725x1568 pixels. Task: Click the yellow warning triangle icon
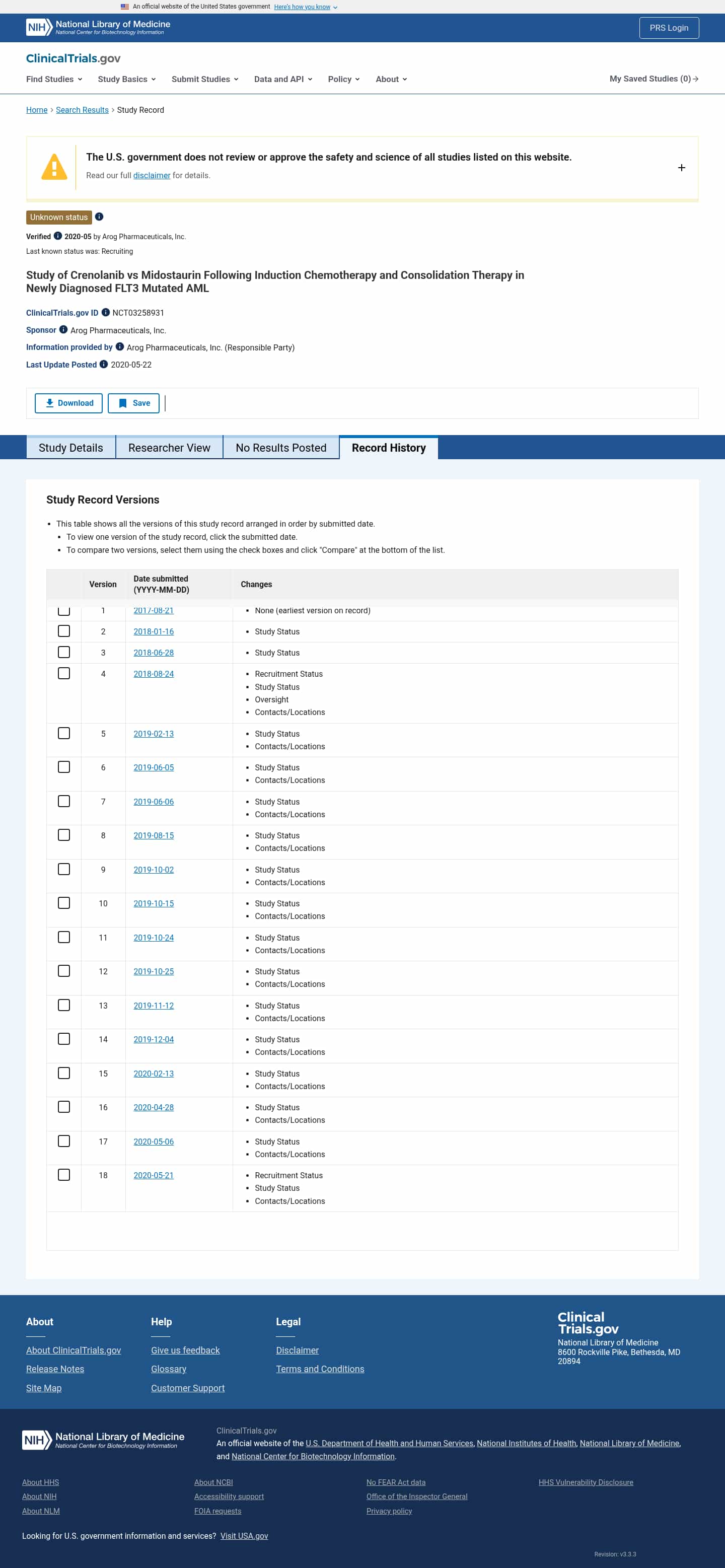(54, 167)
